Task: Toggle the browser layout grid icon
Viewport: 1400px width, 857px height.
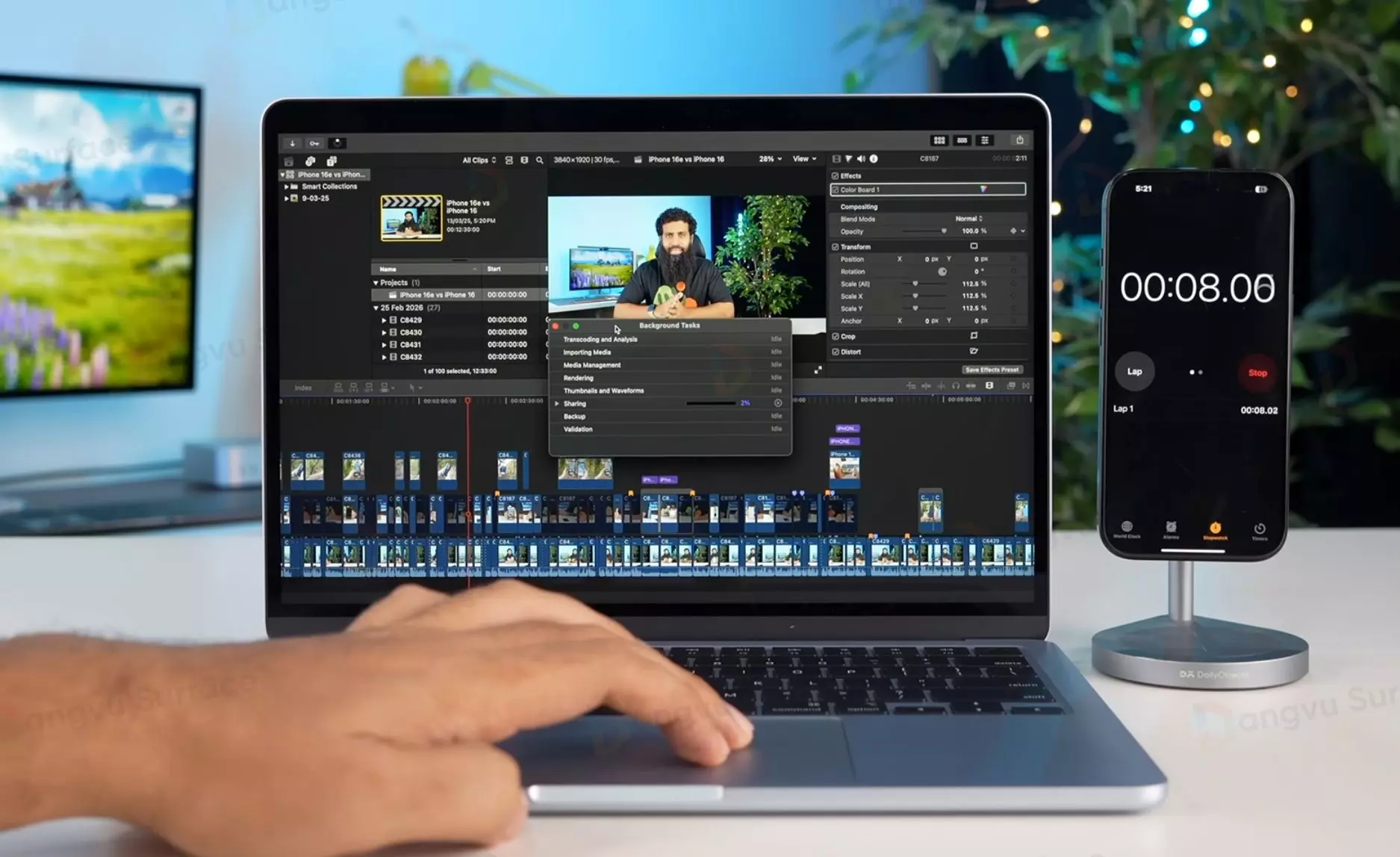Action: (x=939, y=140)
